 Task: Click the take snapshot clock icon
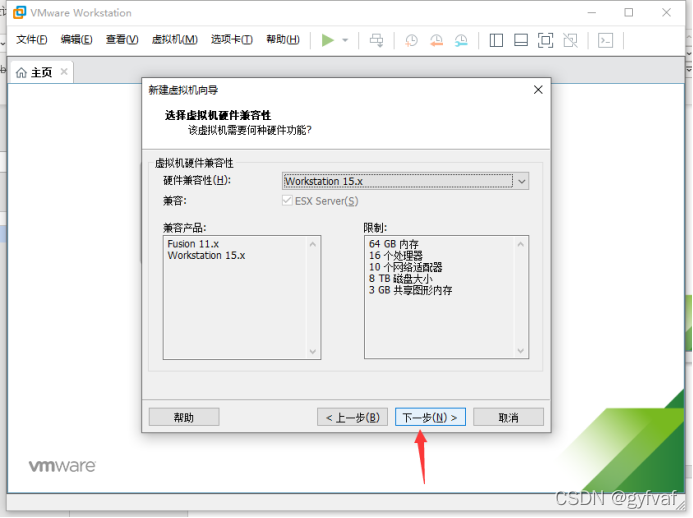click(411, 40)
